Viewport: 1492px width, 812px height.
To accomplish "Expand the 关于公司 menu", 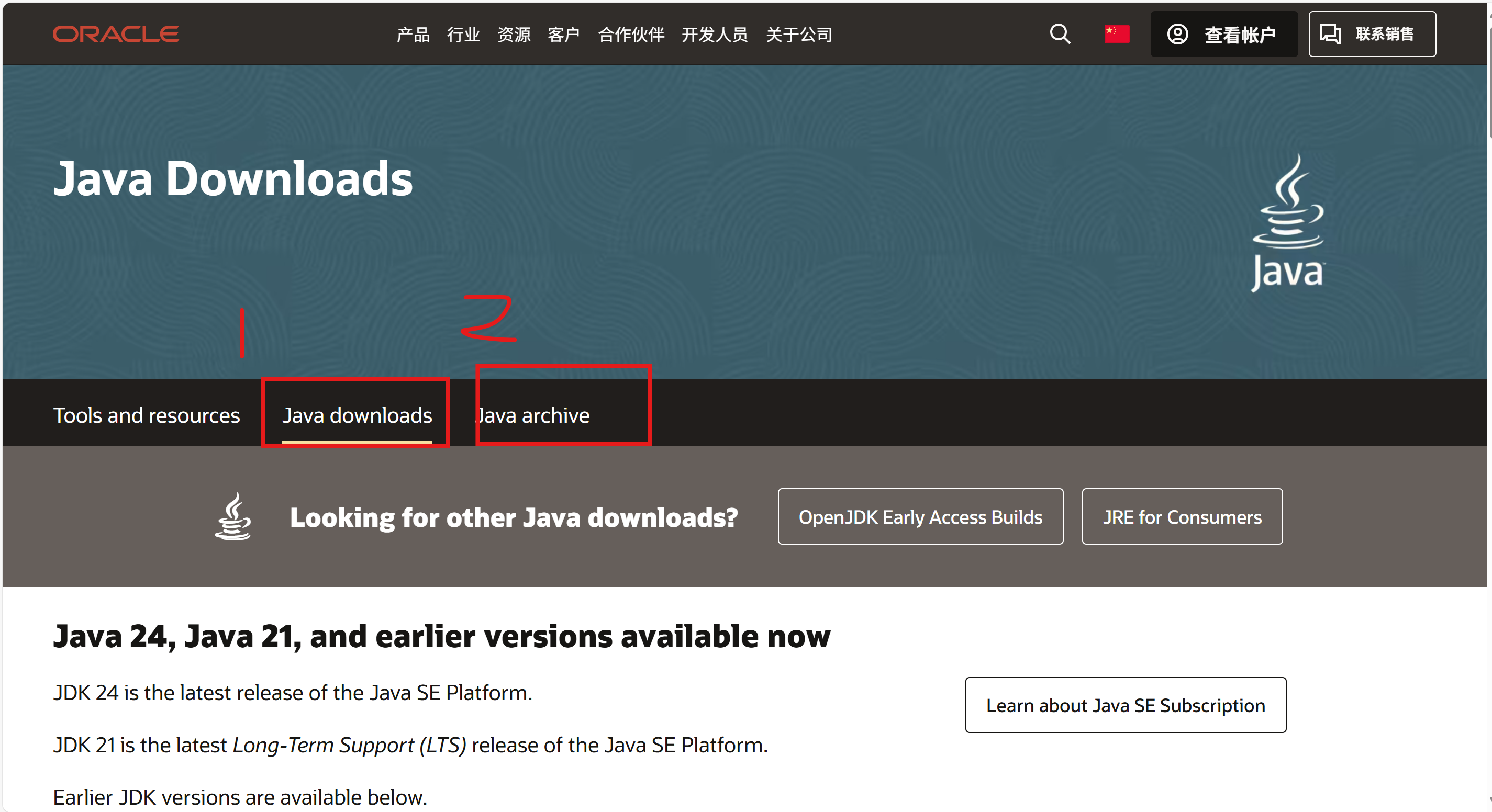I will (x=799, y=35).
